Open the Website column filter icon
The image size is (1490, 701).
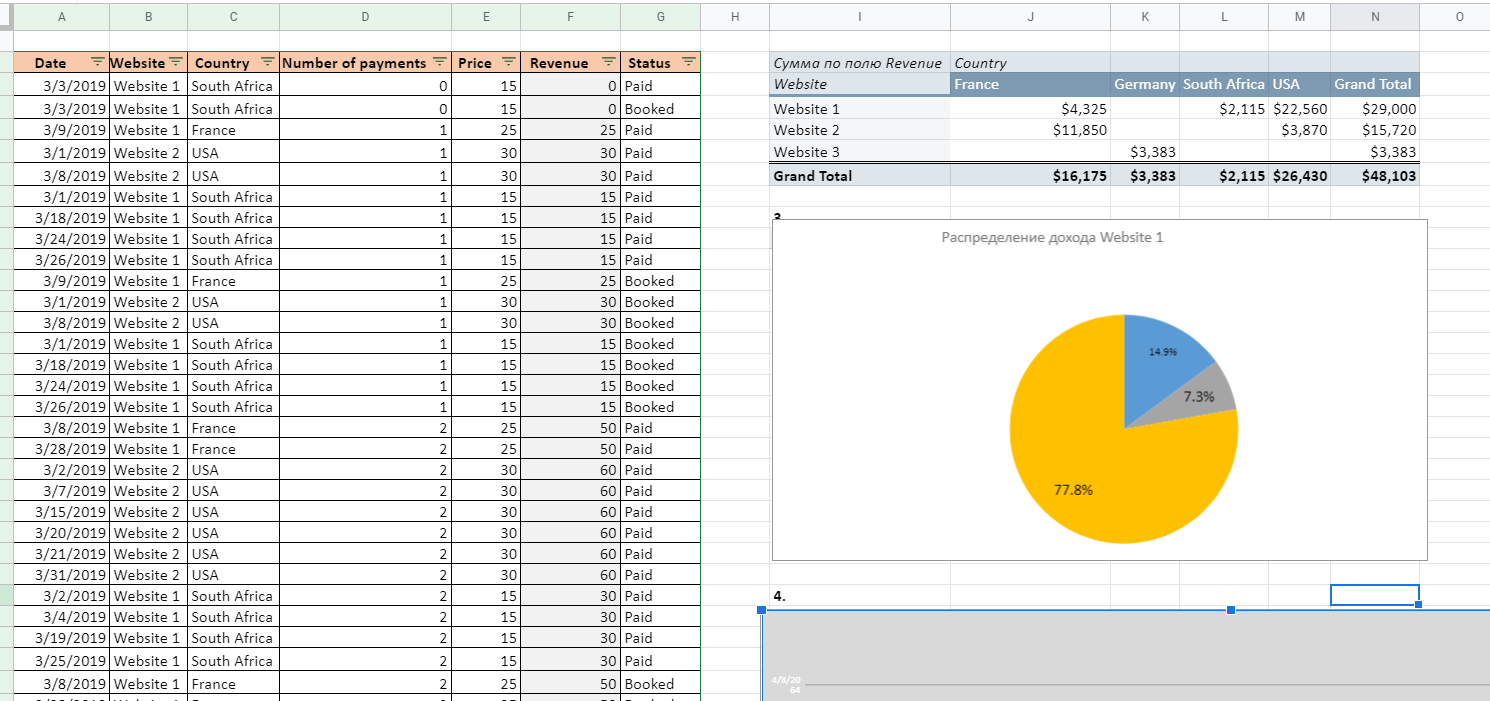pos(175,62)
